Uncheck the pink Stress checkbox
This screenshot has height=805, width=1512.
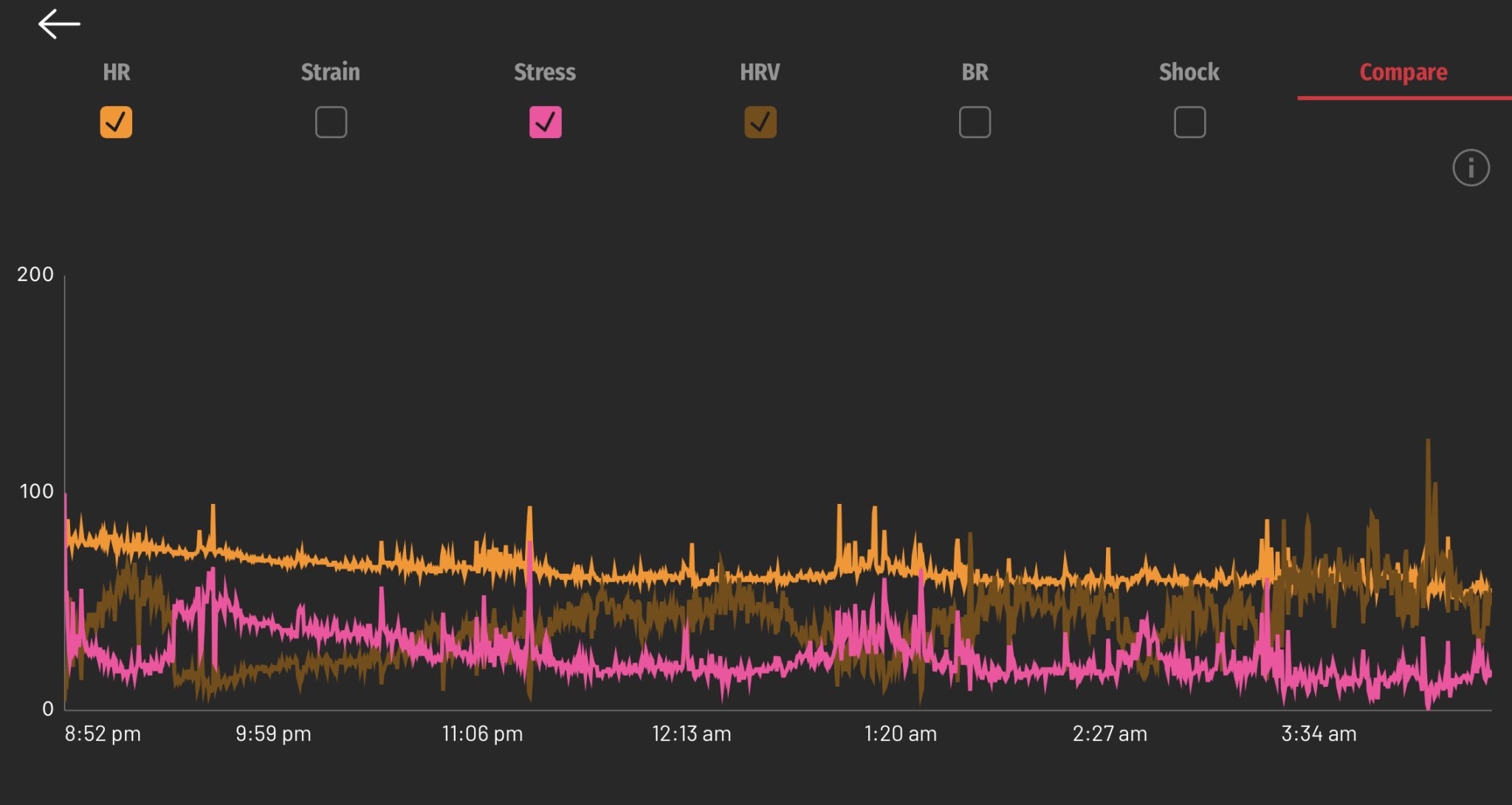tap(546, 122)
